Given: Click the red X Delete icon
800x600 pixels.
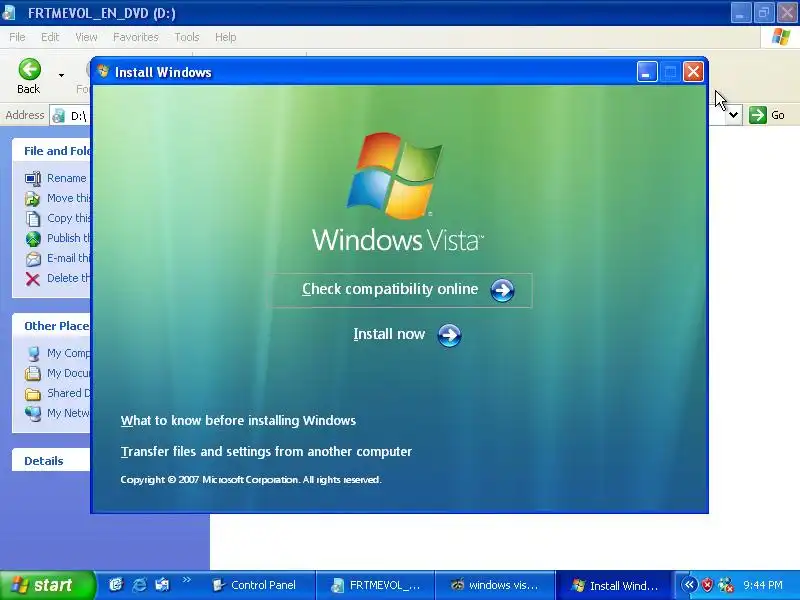Looking at the screenshot, I should [33, 279].
